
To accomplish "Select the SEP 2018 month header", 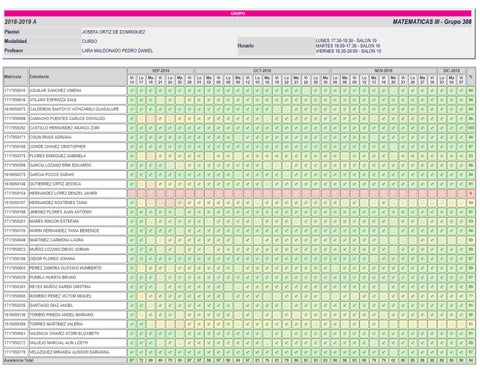I will pos(161,71).
